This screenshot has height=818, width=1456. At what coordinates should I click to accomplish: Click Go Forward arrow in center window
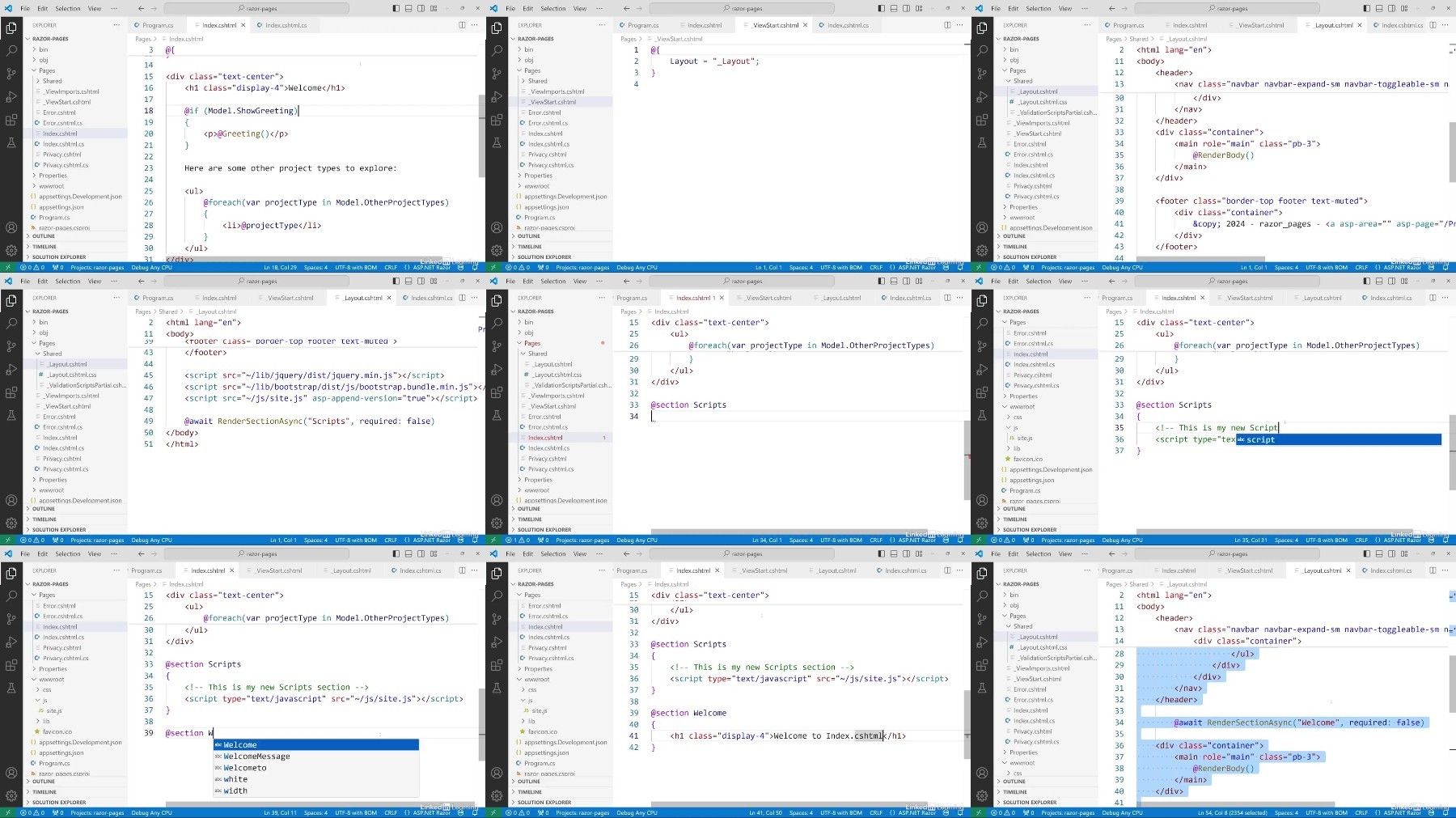tap(639, 281)
